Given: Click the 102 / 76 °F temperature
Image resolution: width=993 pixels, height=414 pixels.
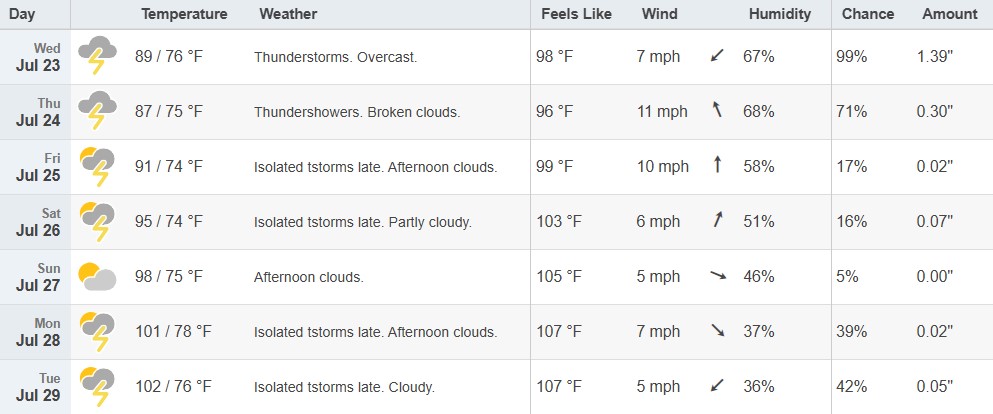Looking at the screenshot, I should coord(173,386).
